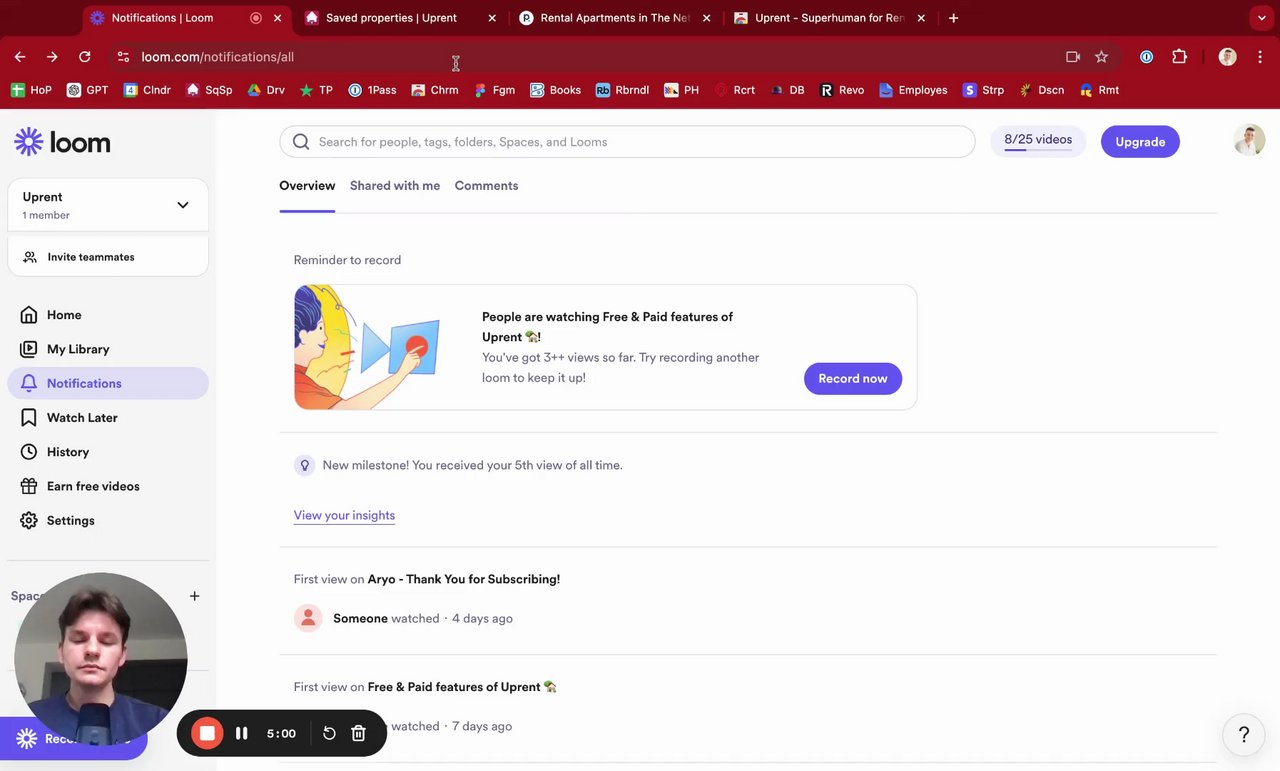
Task: Add a new Space with plus icon
Action: (x=194, y=596)
